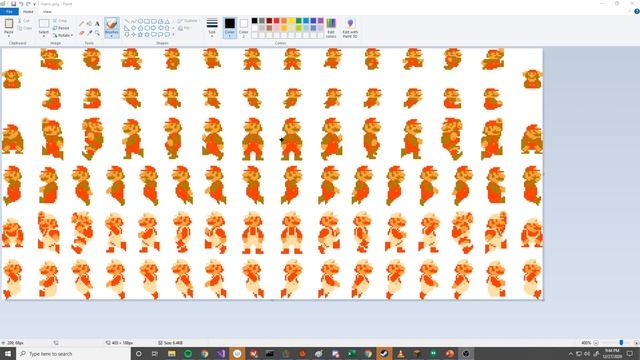640x360 pixels.
Task: Select the Eraser tool
Action: point(81,33)
